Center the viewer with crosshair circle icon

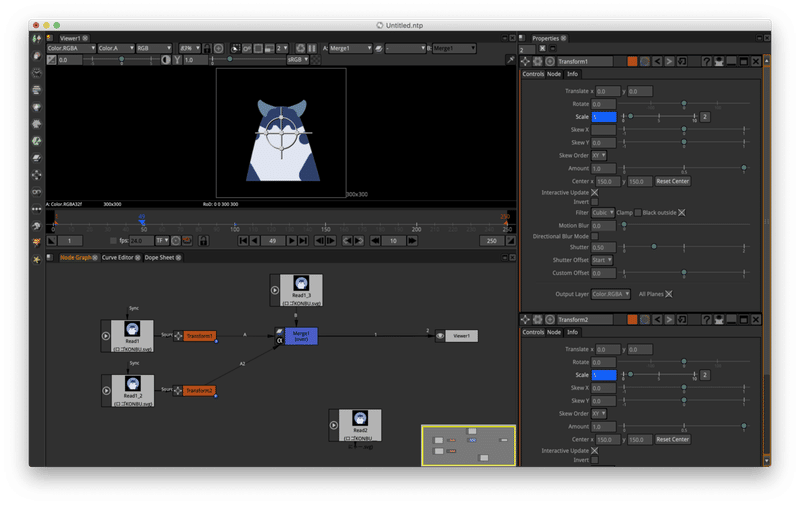pyautogui.click(x=218, y=48)
